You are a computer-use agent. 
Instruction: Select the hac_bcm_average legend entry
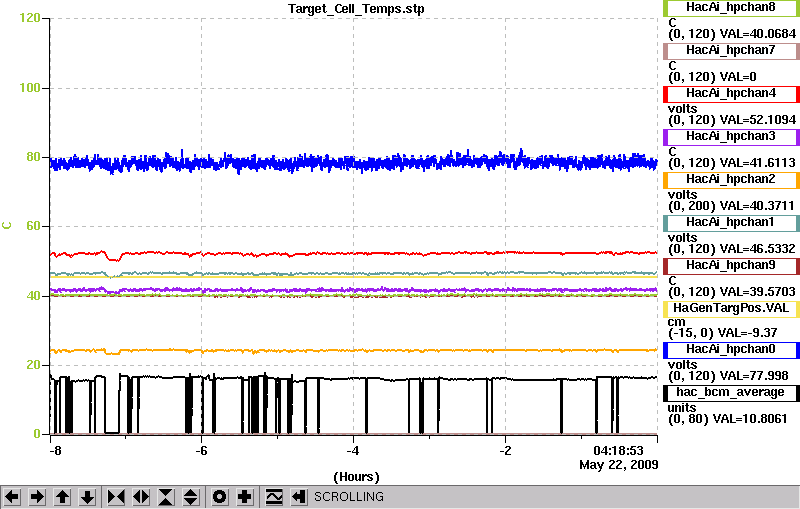click(731, 393)
